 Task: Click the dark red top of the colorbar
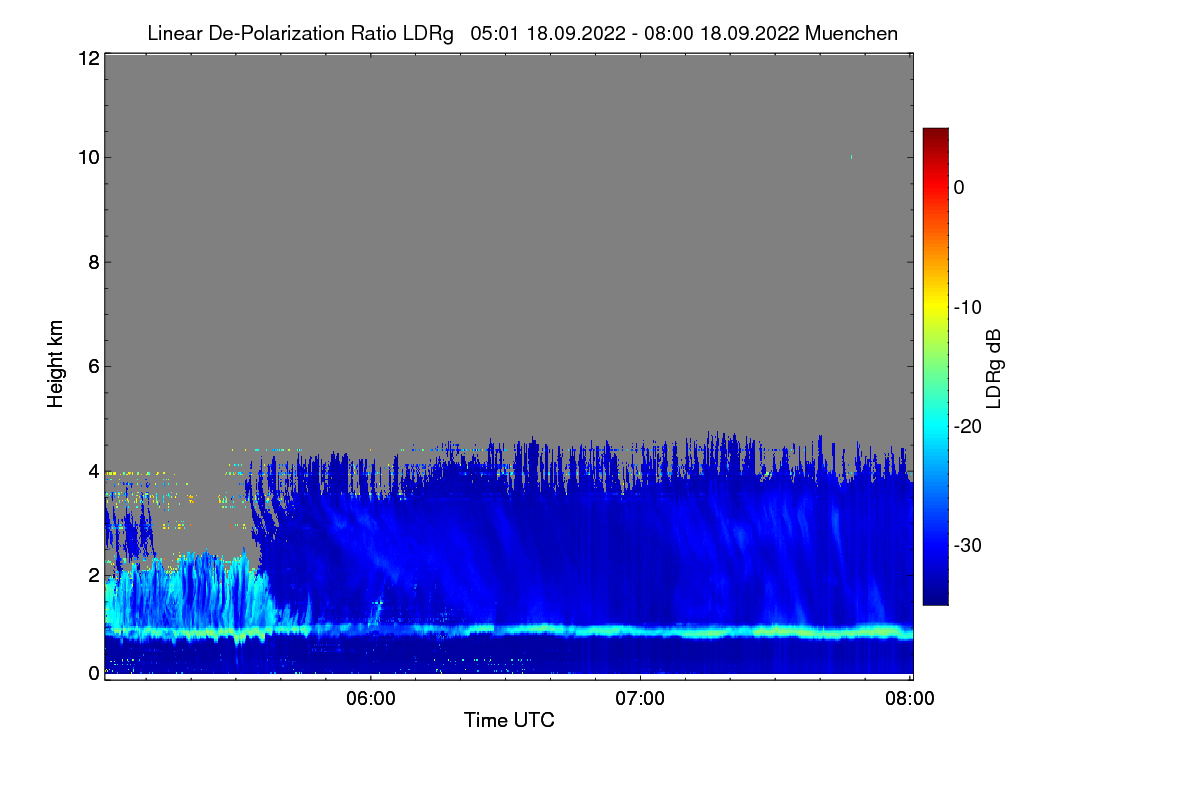(x=935, y=135)
